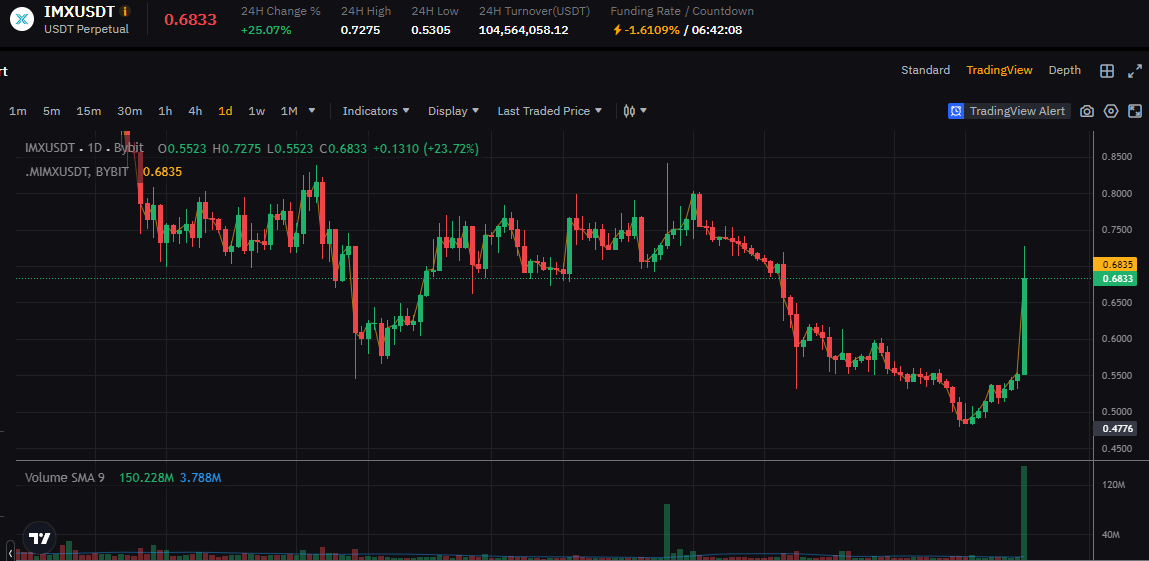Click the TradingView Alert button
Screen dimensions: 1149x561
point(1009,111)
